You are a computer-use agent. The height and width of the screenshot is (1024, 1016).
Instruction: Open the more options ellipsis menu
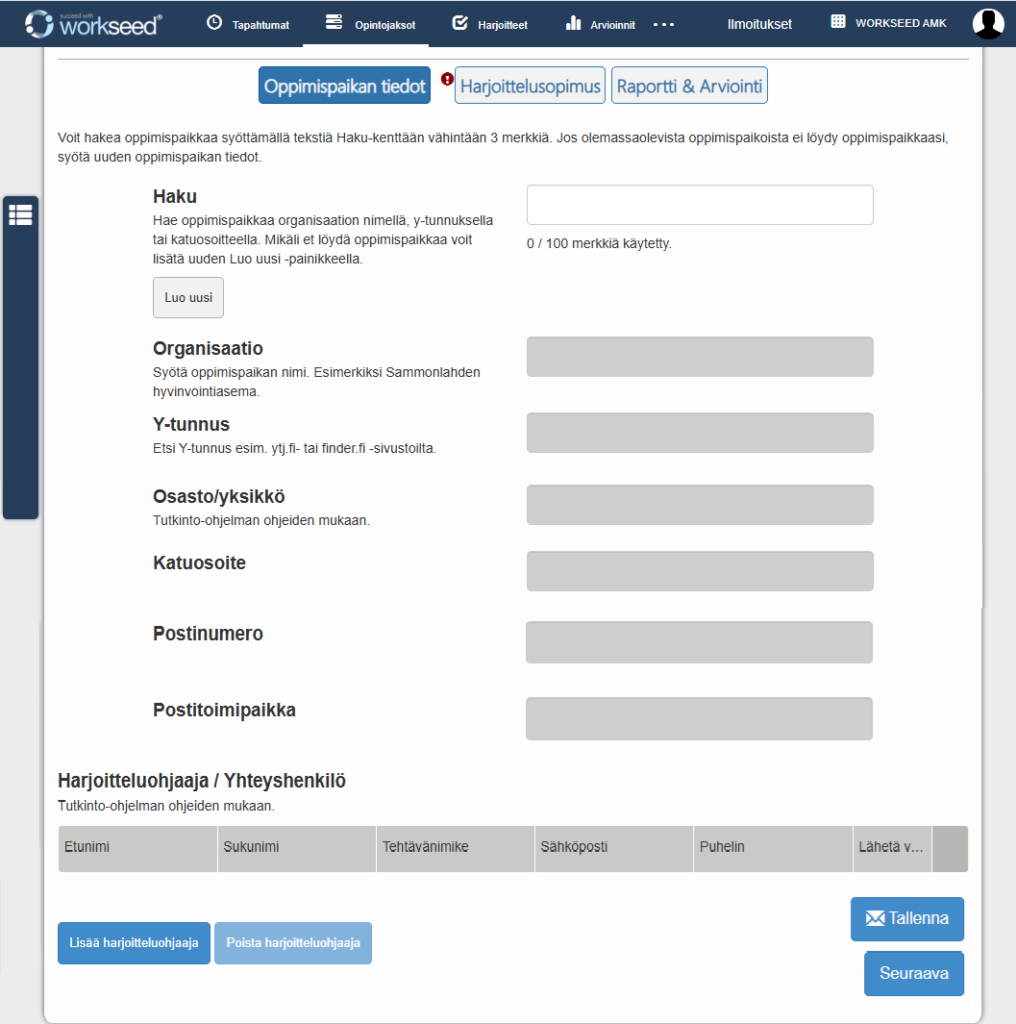coord(663,25)
